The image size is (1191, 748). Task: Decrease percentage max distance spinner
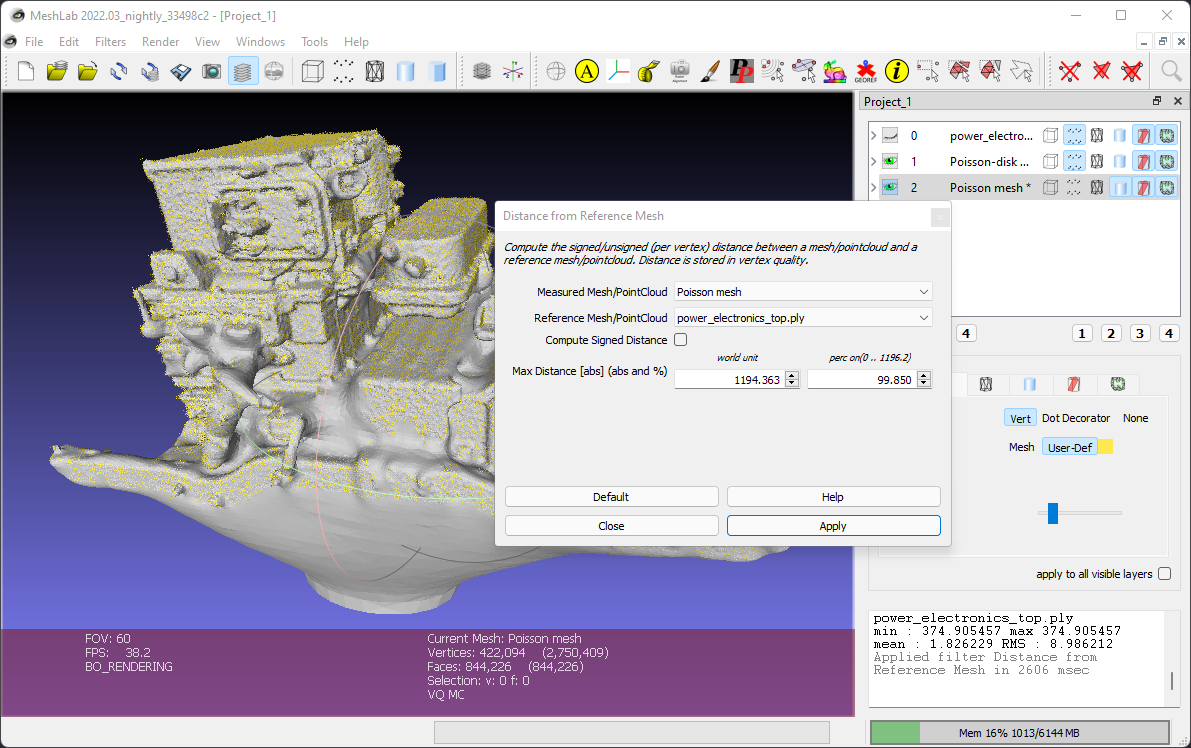(x=924, y=384)
